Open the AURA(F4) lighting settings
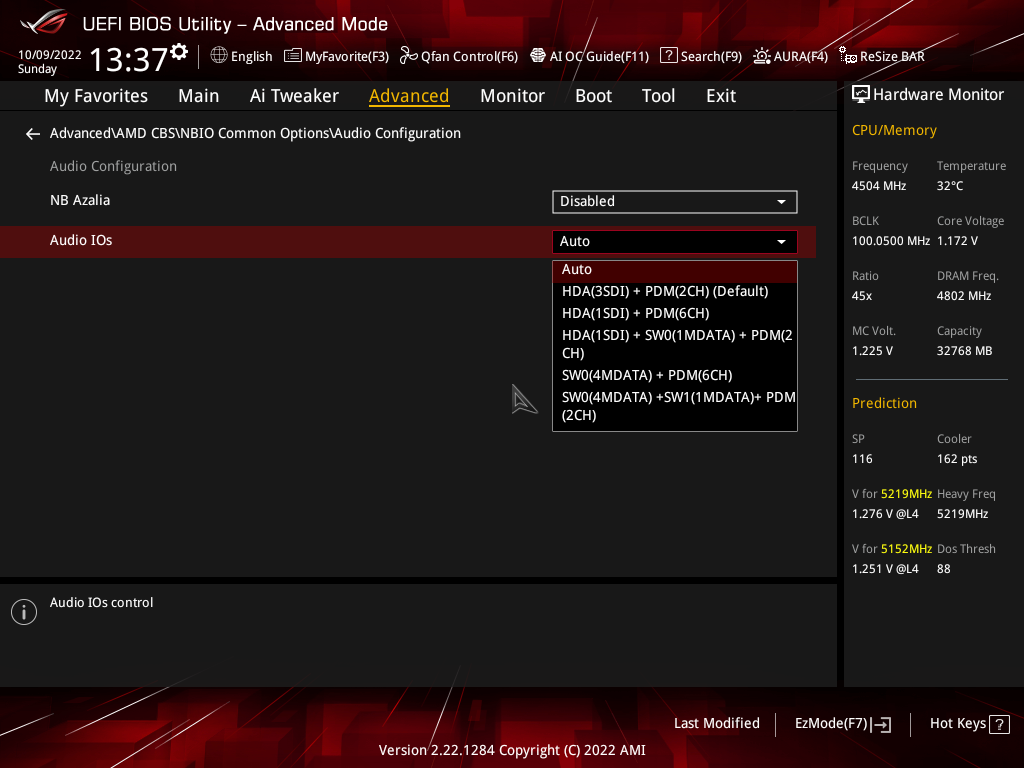Image resolution: width=1024 pixels, height=768 pixels. coord(790,56)
